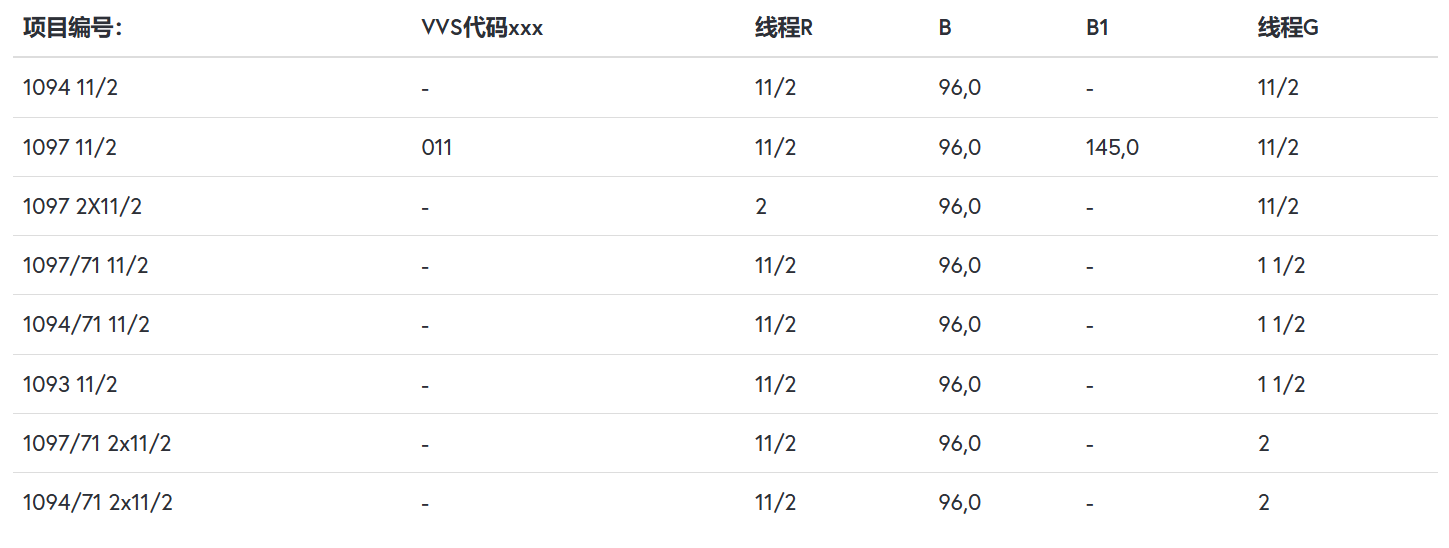The width and height of the screenshot is (1449, 548).
Task: Click the item number 1097 11/2 cell
Action: click(x=70, y=148)
